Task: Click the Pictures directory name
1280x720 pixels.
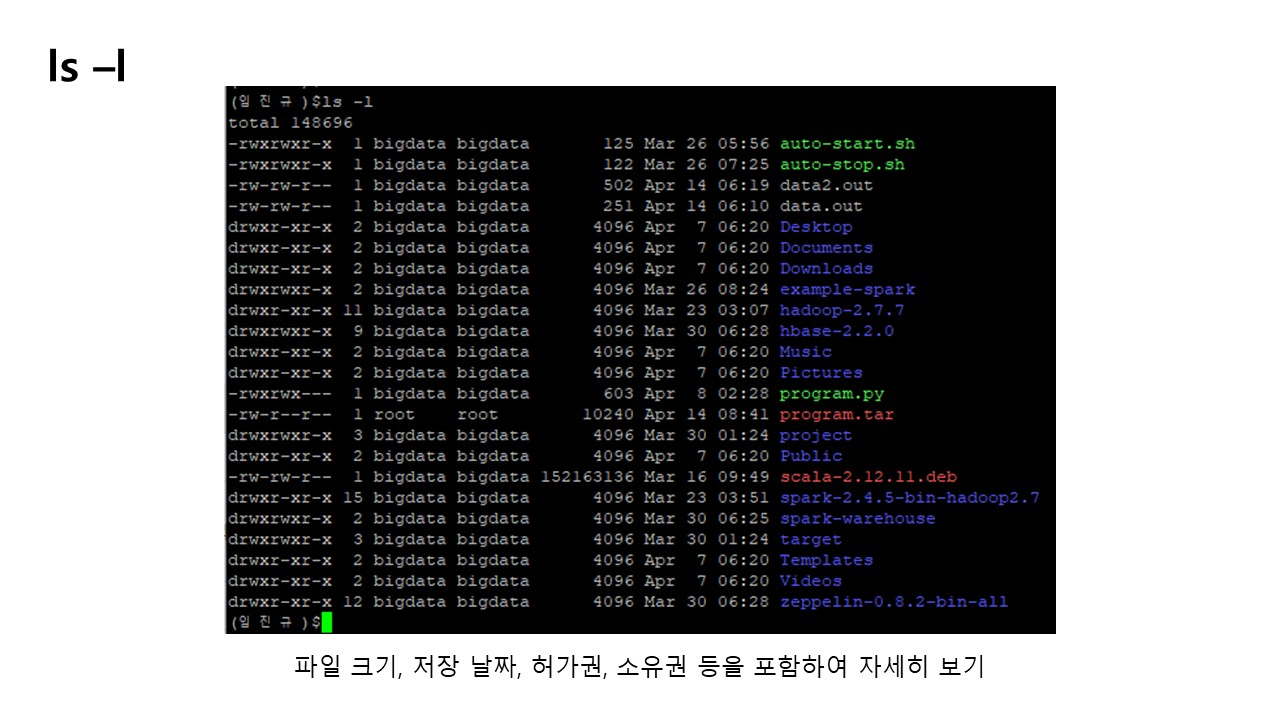Action: 821,373
